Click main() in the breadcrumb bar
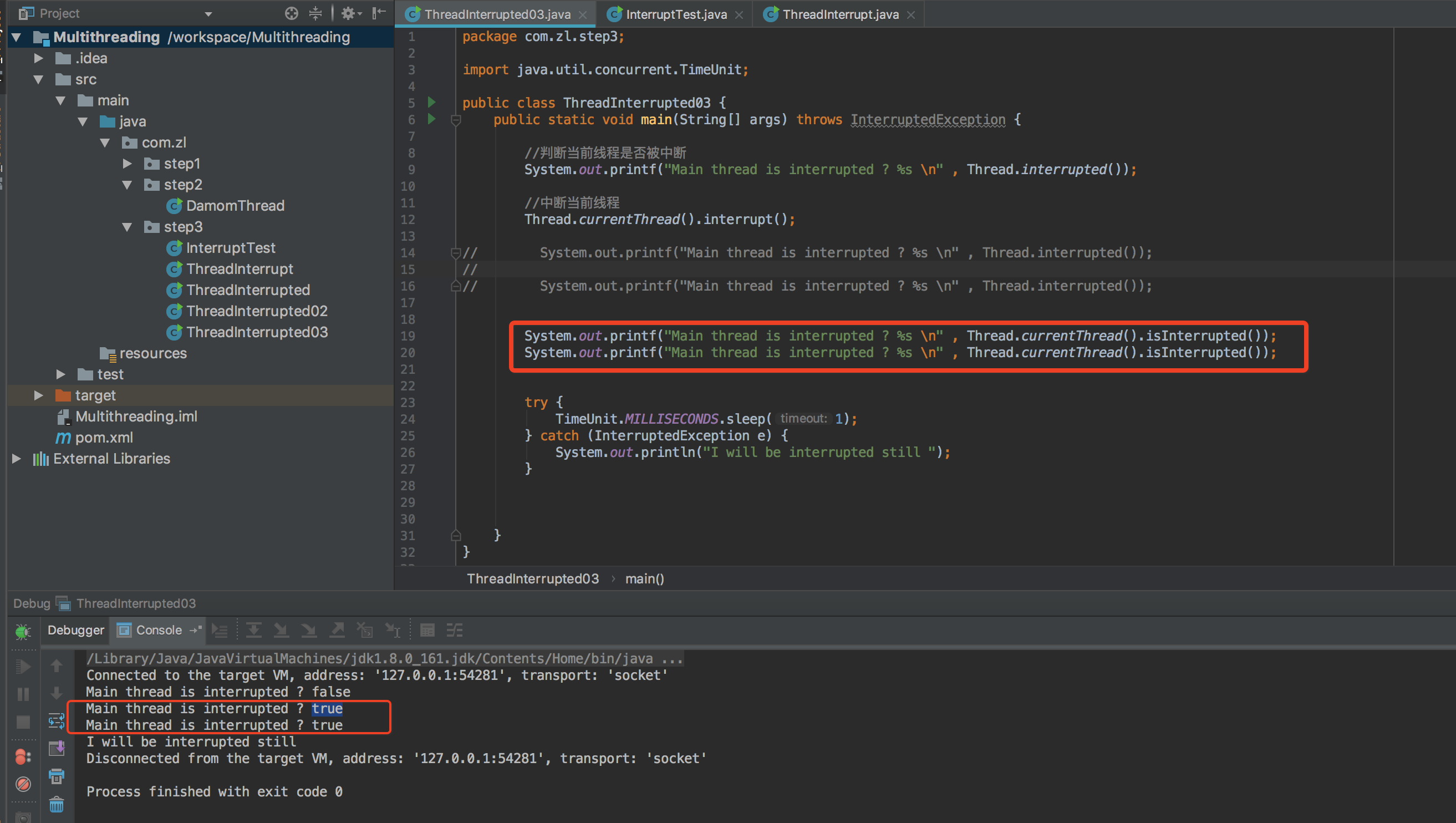1456x823 pixels. click(x=644, y=578)
